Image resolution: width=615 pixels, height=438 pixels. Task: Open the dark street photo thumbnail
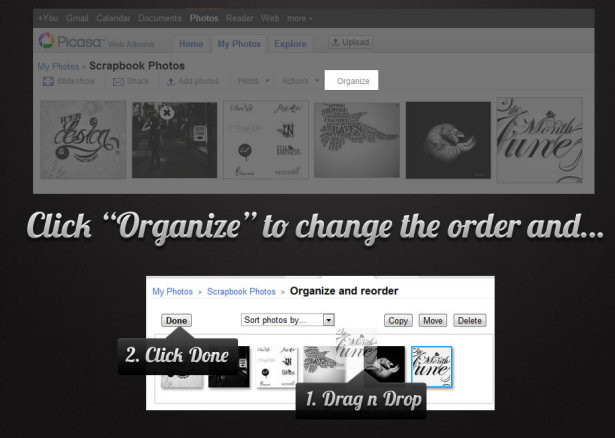[x=175, y=140]
